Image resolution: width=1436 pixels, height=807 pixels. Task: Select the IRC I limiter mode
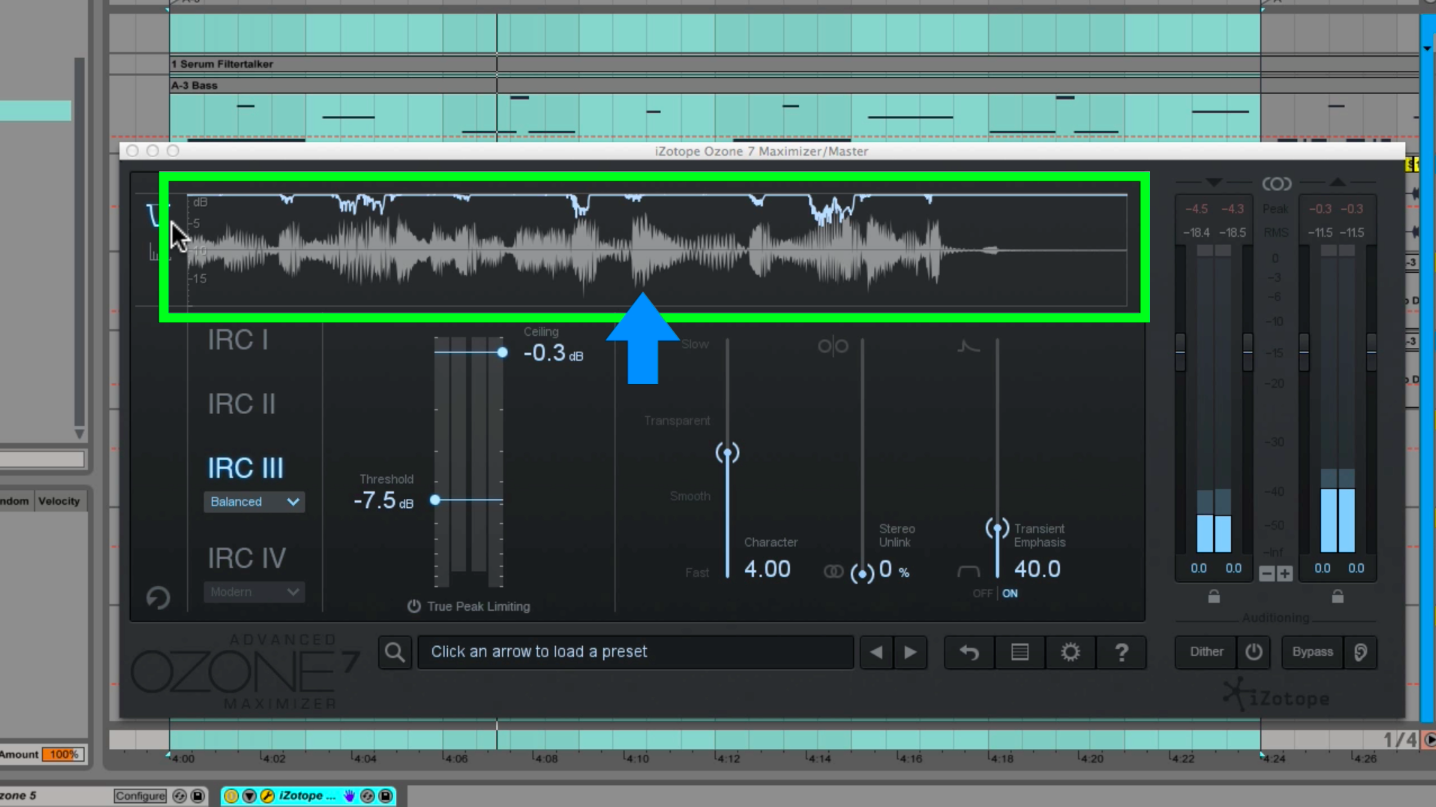click(x=238, y=340)
